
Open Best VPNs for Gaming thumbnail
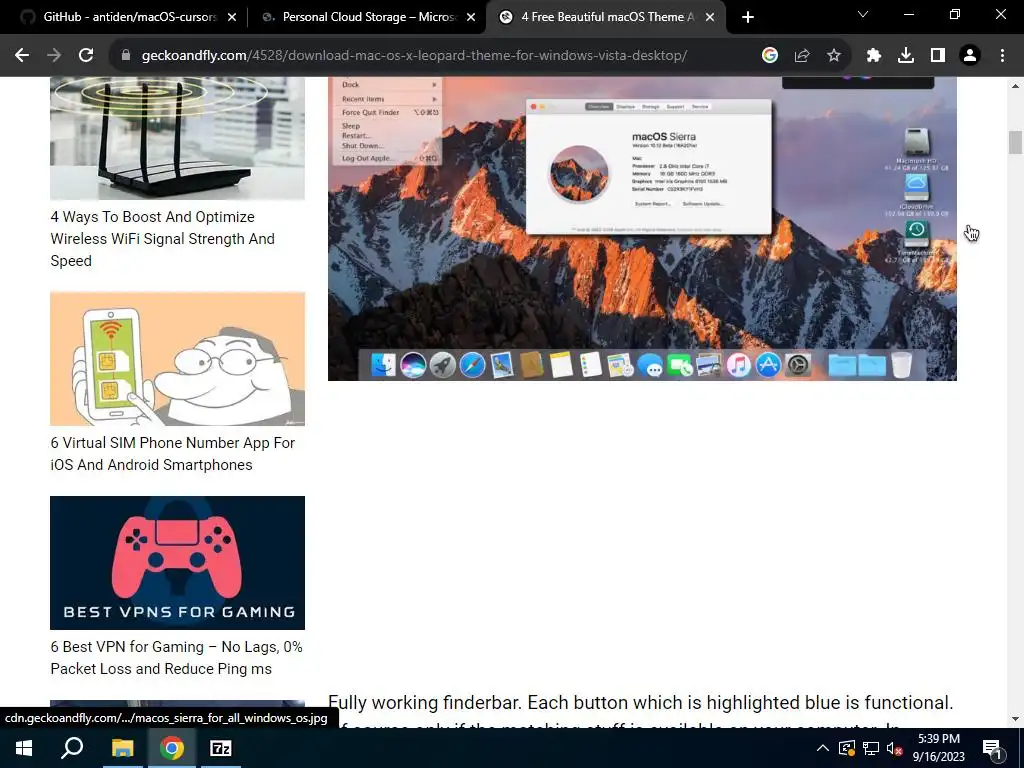click(178, 563)
